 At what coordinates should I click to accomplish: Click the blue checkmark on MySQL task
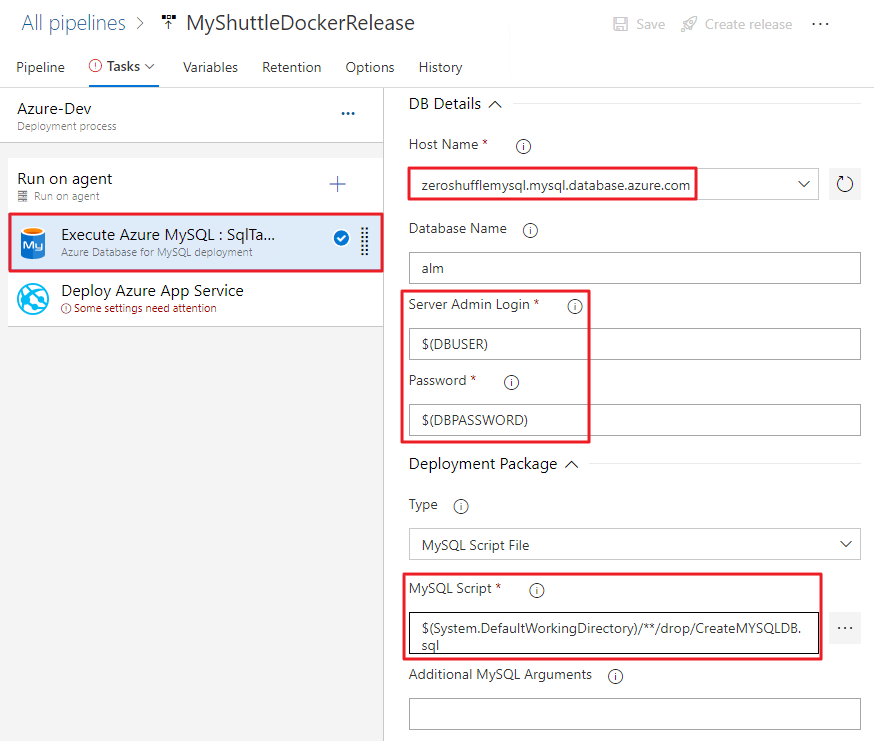click(341, 238)
